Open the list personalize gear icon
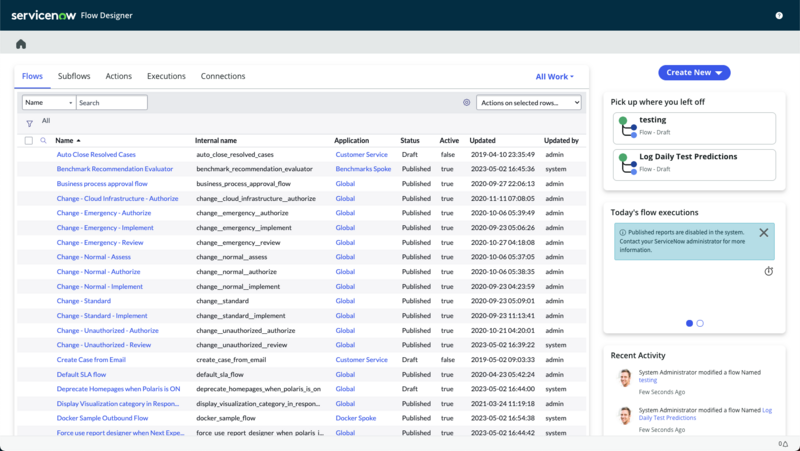Viewport: 800px width, 451px height. 466,103
